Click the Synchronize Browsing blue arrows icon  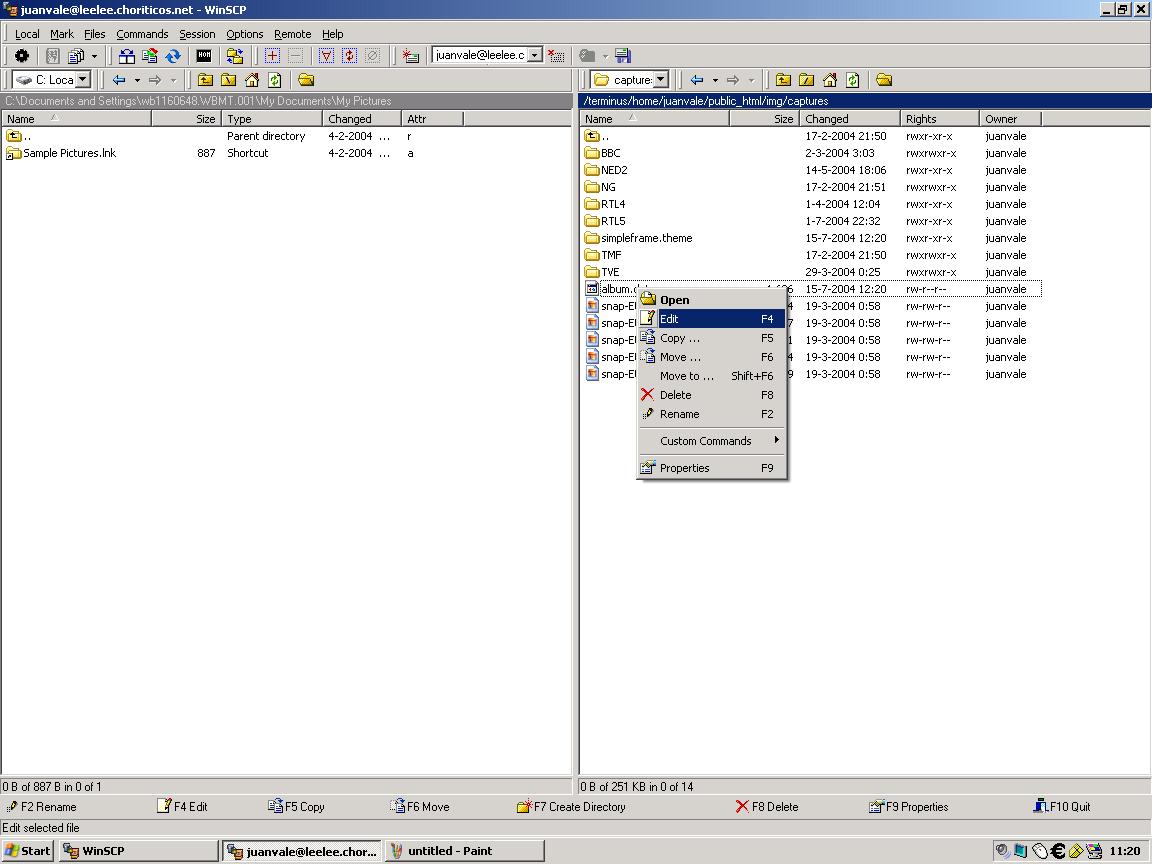(173, 56)
